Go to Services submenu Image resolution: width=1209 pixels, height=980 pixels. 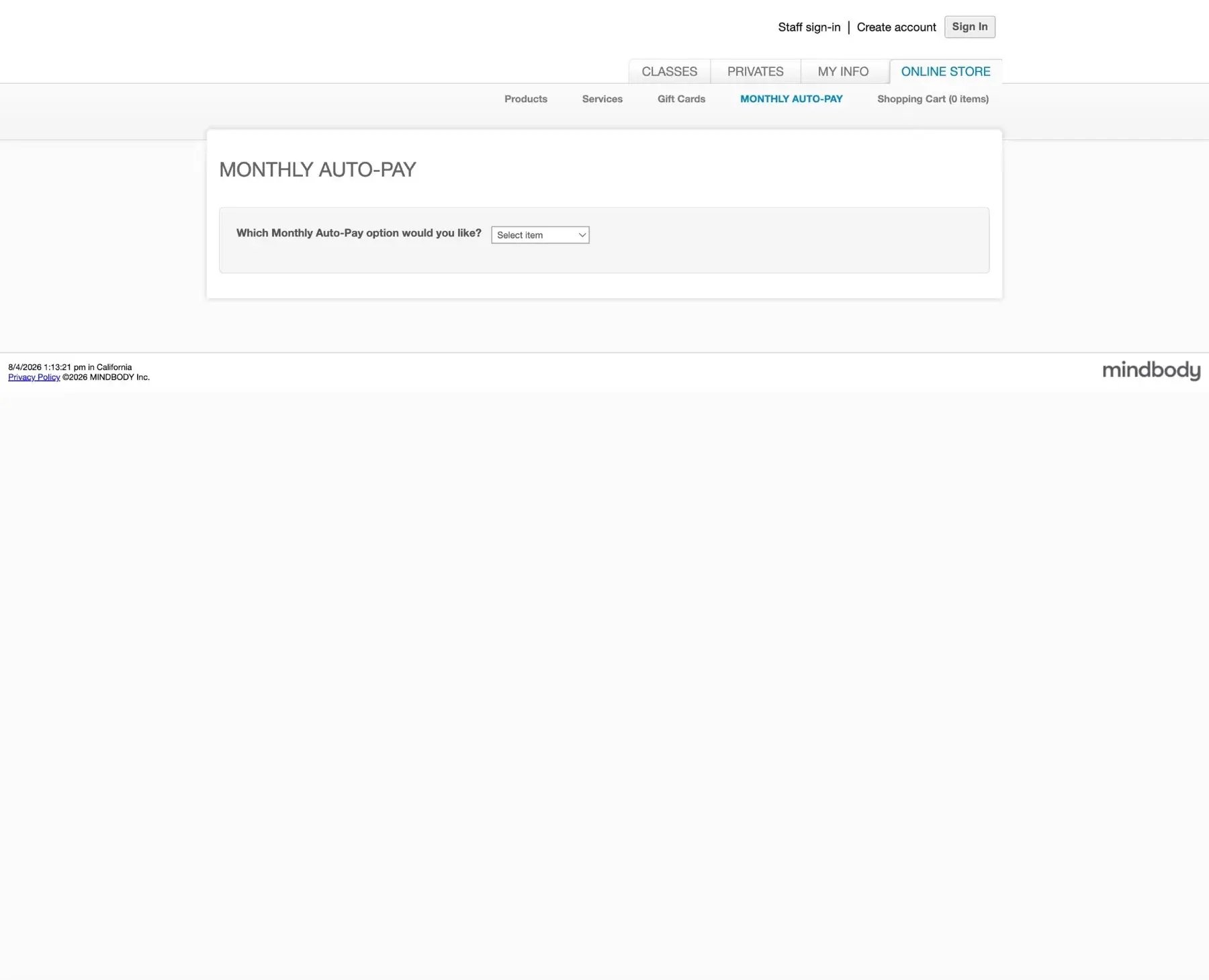click(602, 99)
